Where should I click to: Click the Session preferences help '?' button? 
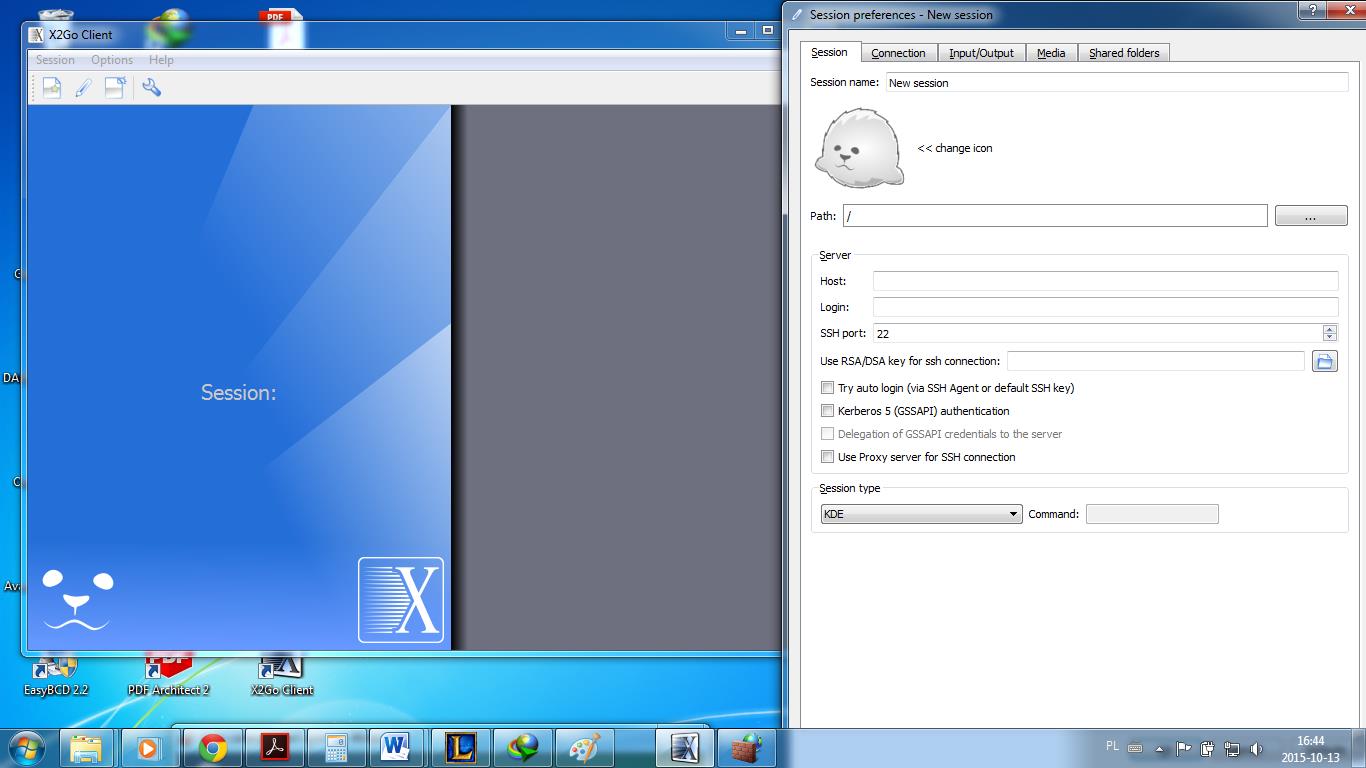pyautogui.click(x=1311, y=10)
